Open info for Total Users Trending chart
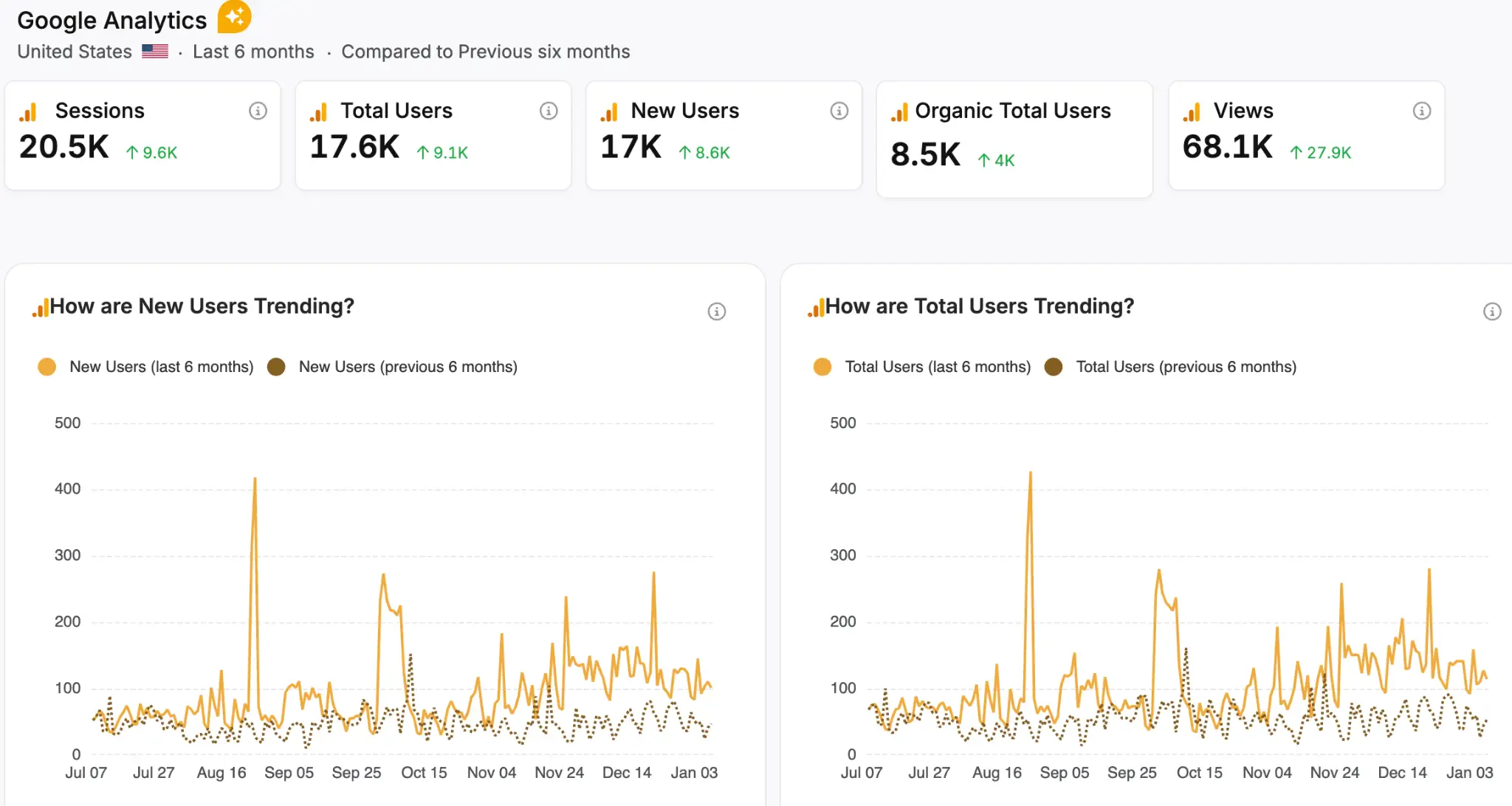 1492,311
